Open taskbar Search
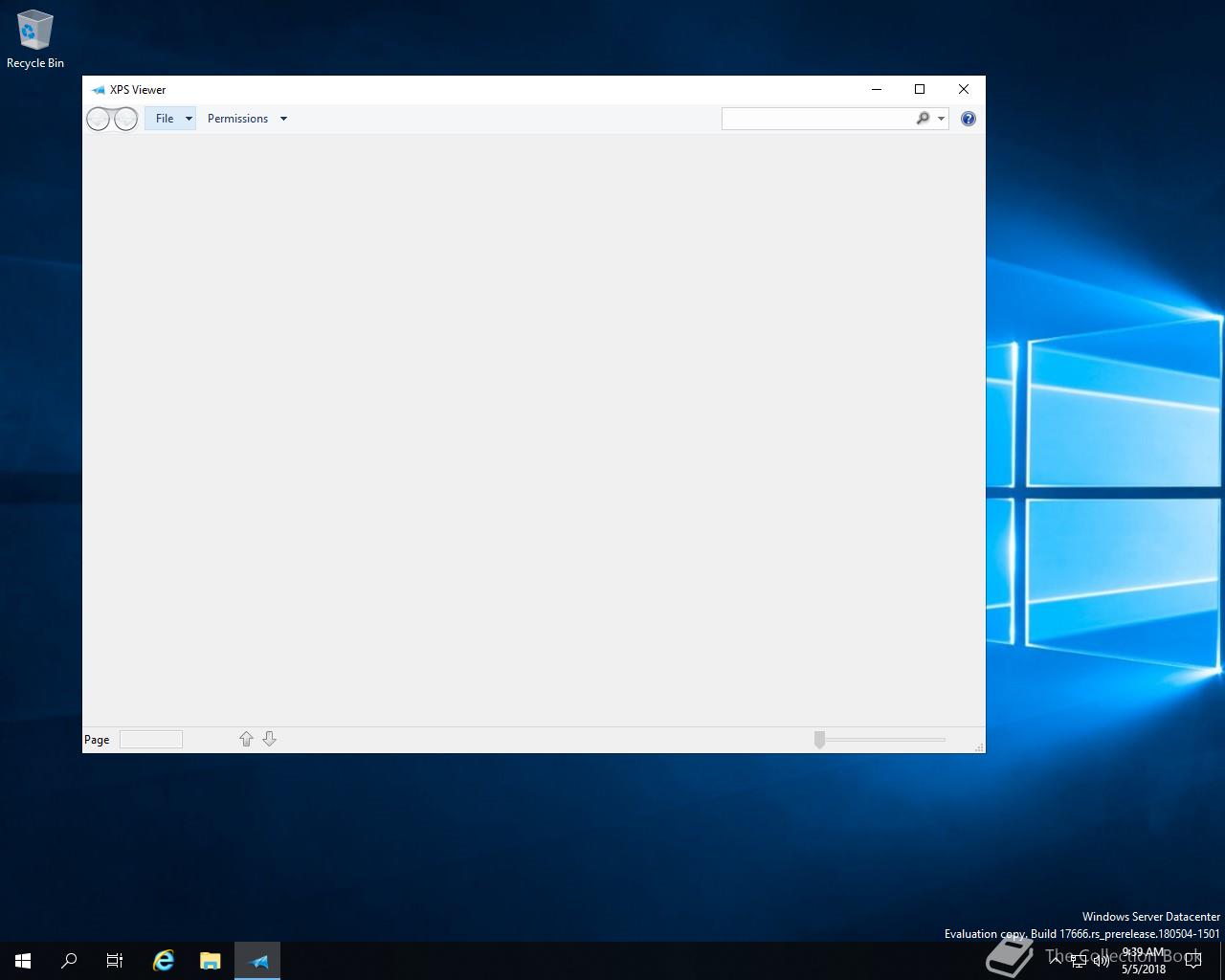Viewport: 1225px width, 980px height. point(69,961)
